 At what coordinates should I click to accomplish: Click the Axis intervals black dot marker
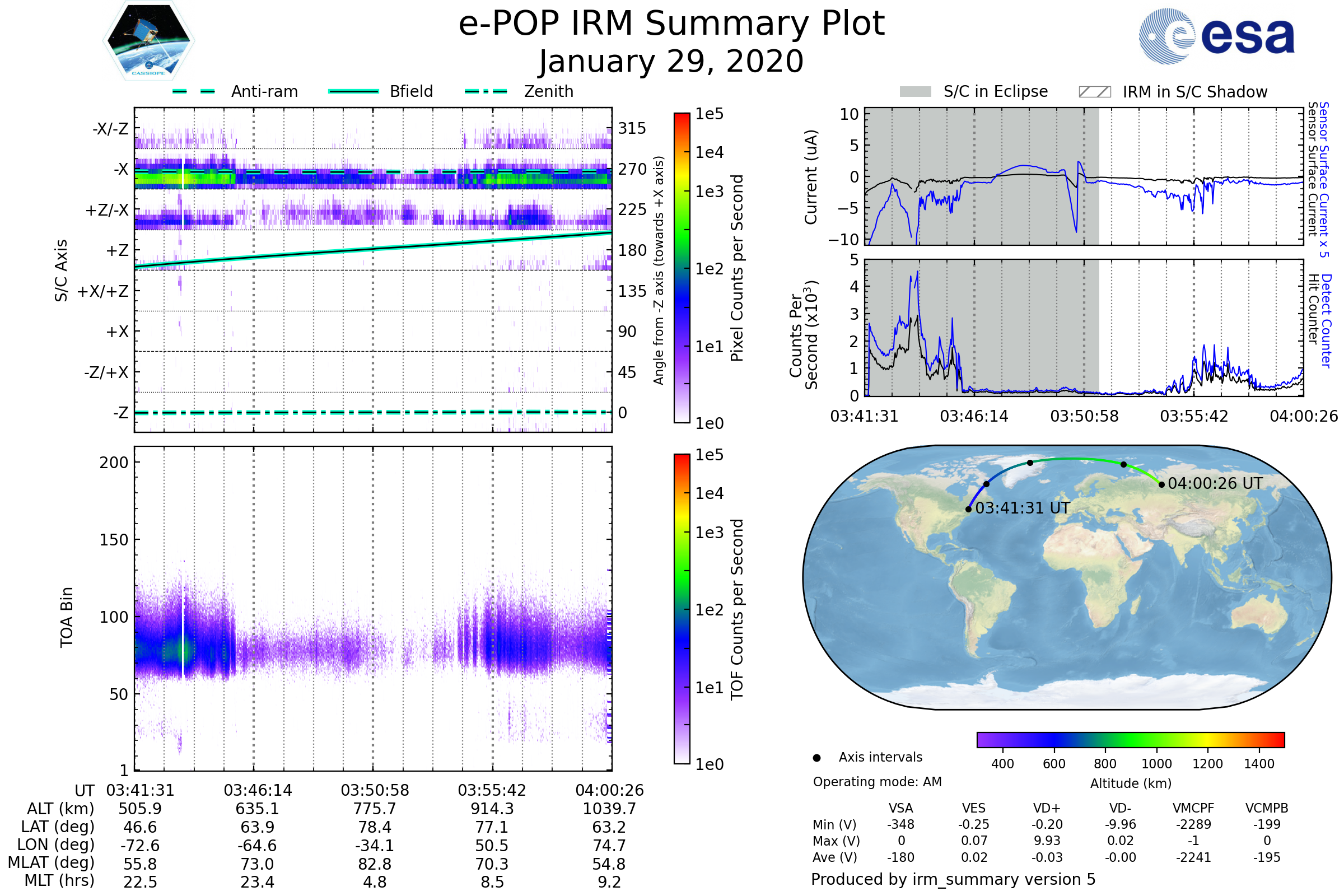point(816,758)
